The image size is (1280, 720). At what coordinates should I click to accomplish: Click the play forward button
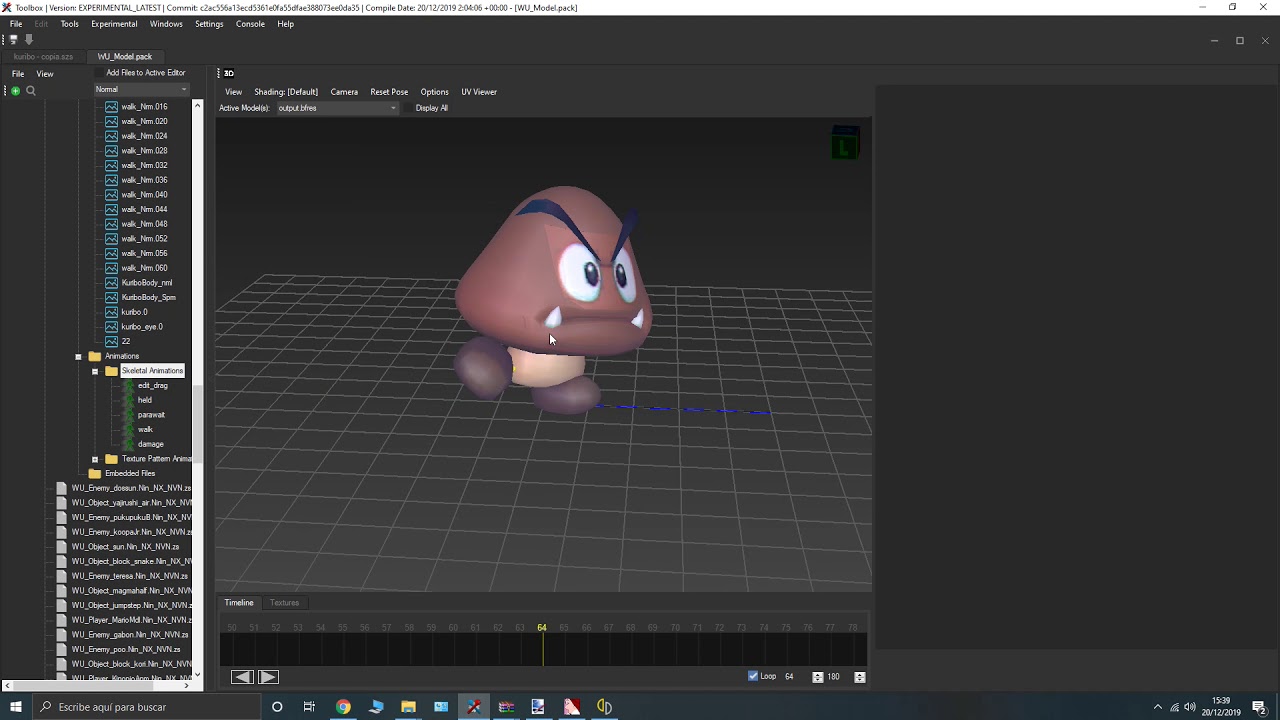pos(268,677)
